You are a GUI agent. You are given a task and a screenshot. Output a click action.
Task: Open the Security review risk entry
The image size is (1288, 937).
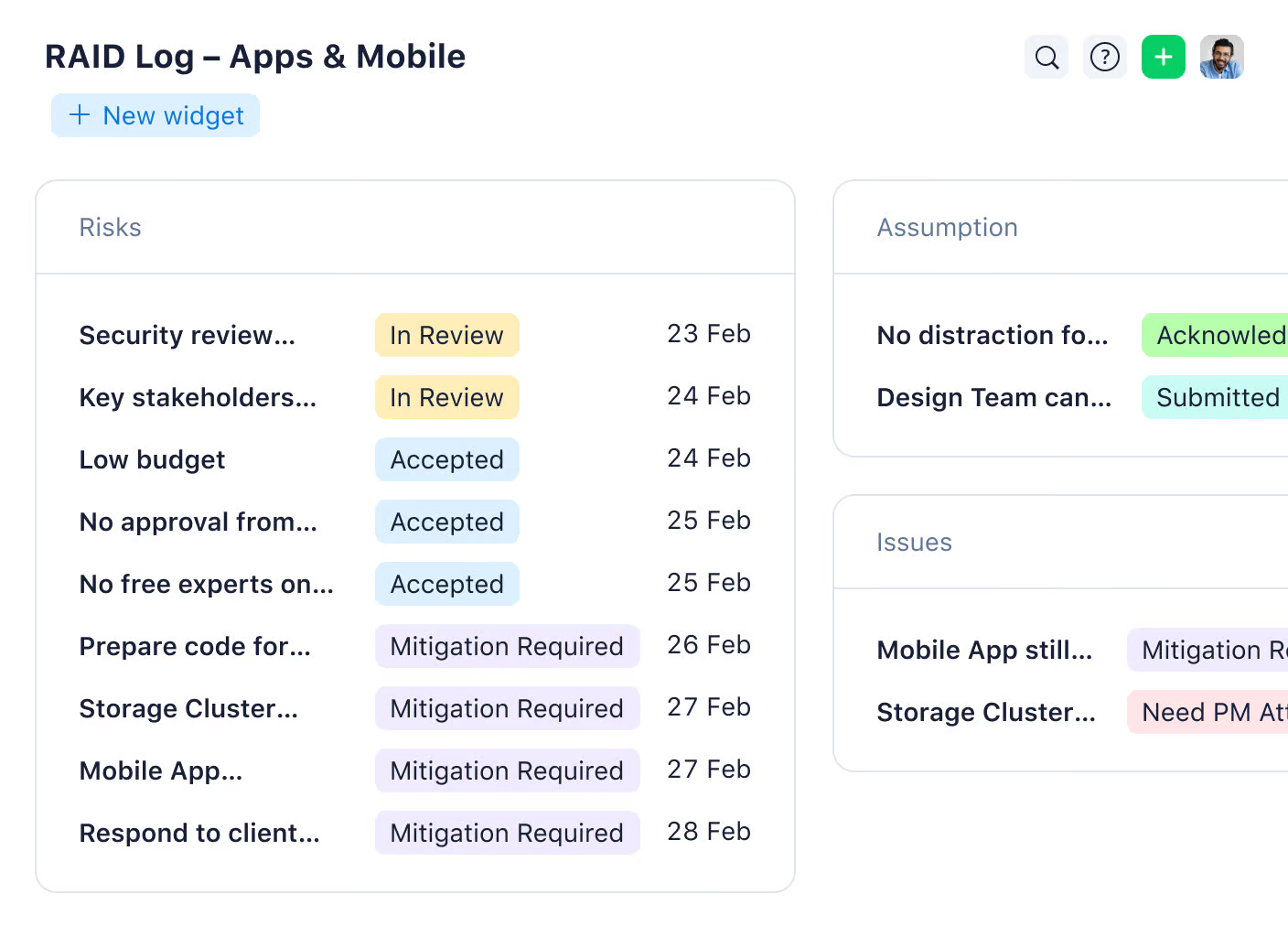click(x=187, y=335)
